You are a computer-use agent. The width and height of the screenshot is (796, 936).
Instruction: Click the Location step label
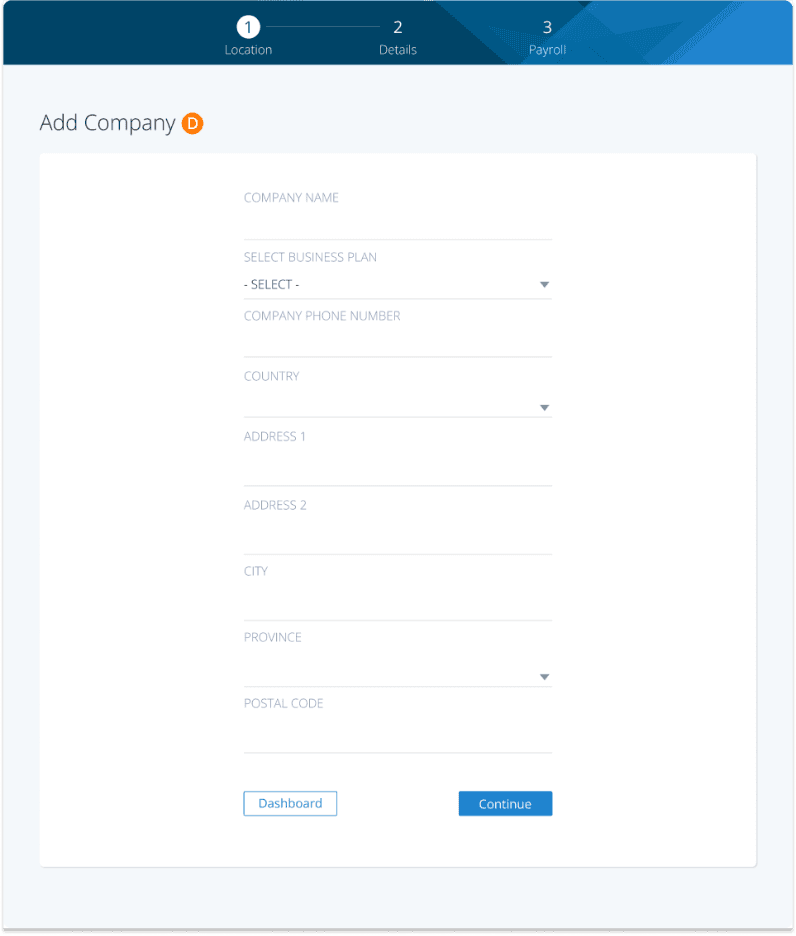248,50
